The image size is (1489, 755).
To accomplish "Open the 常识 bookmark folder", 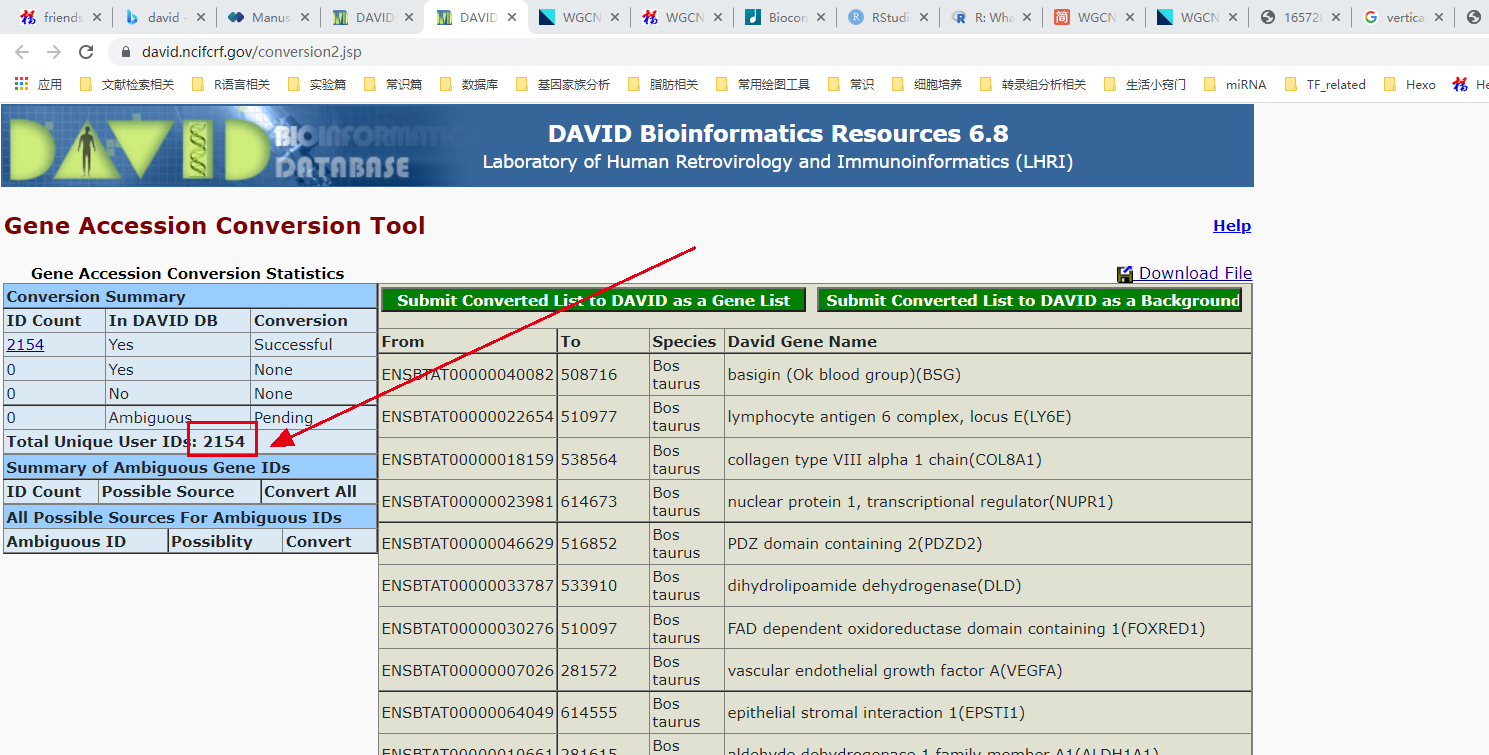I will point(851,85).
